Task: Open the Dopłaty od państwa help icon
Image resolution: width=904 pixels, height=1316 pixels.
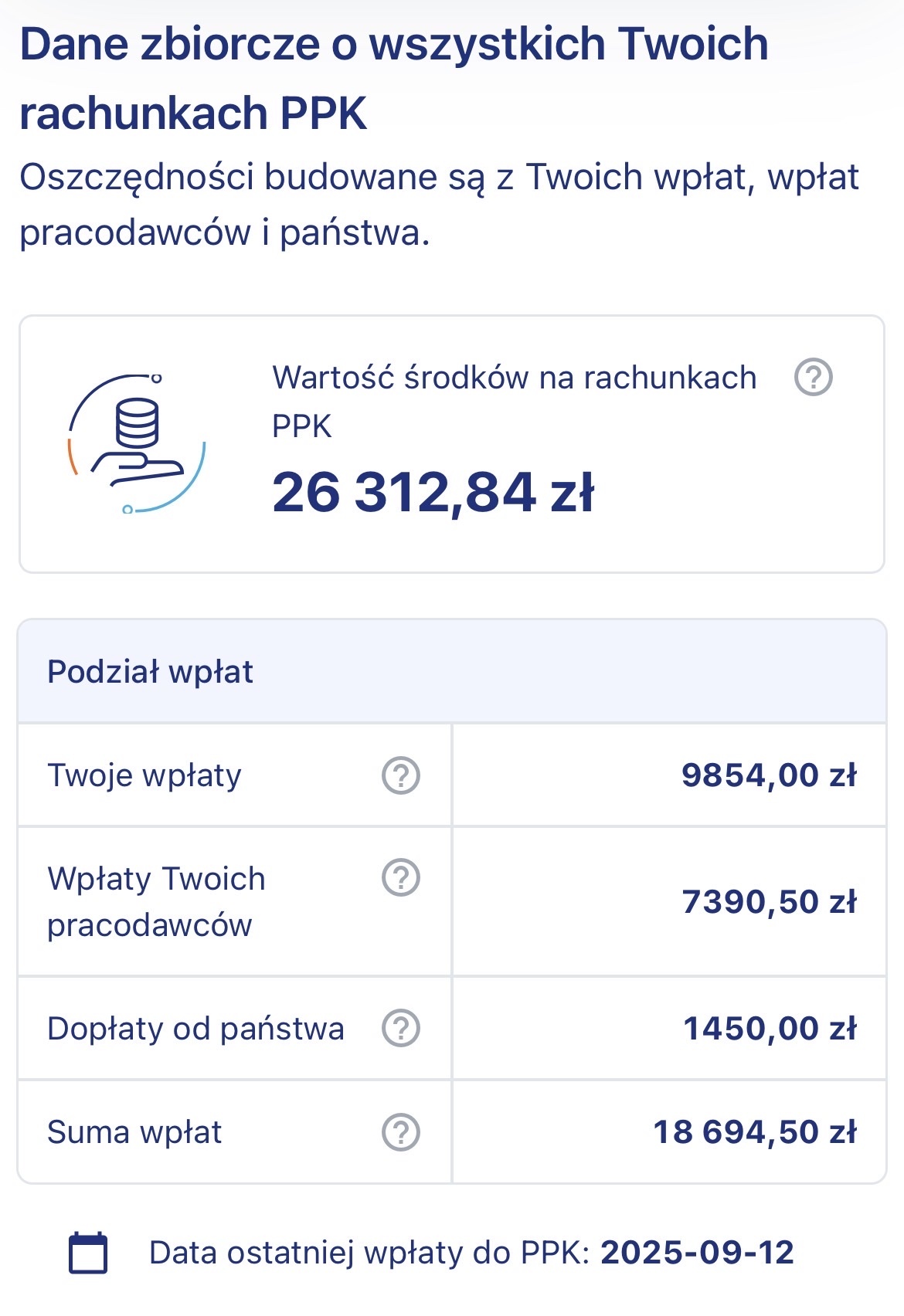Action: coord(401,1028)
